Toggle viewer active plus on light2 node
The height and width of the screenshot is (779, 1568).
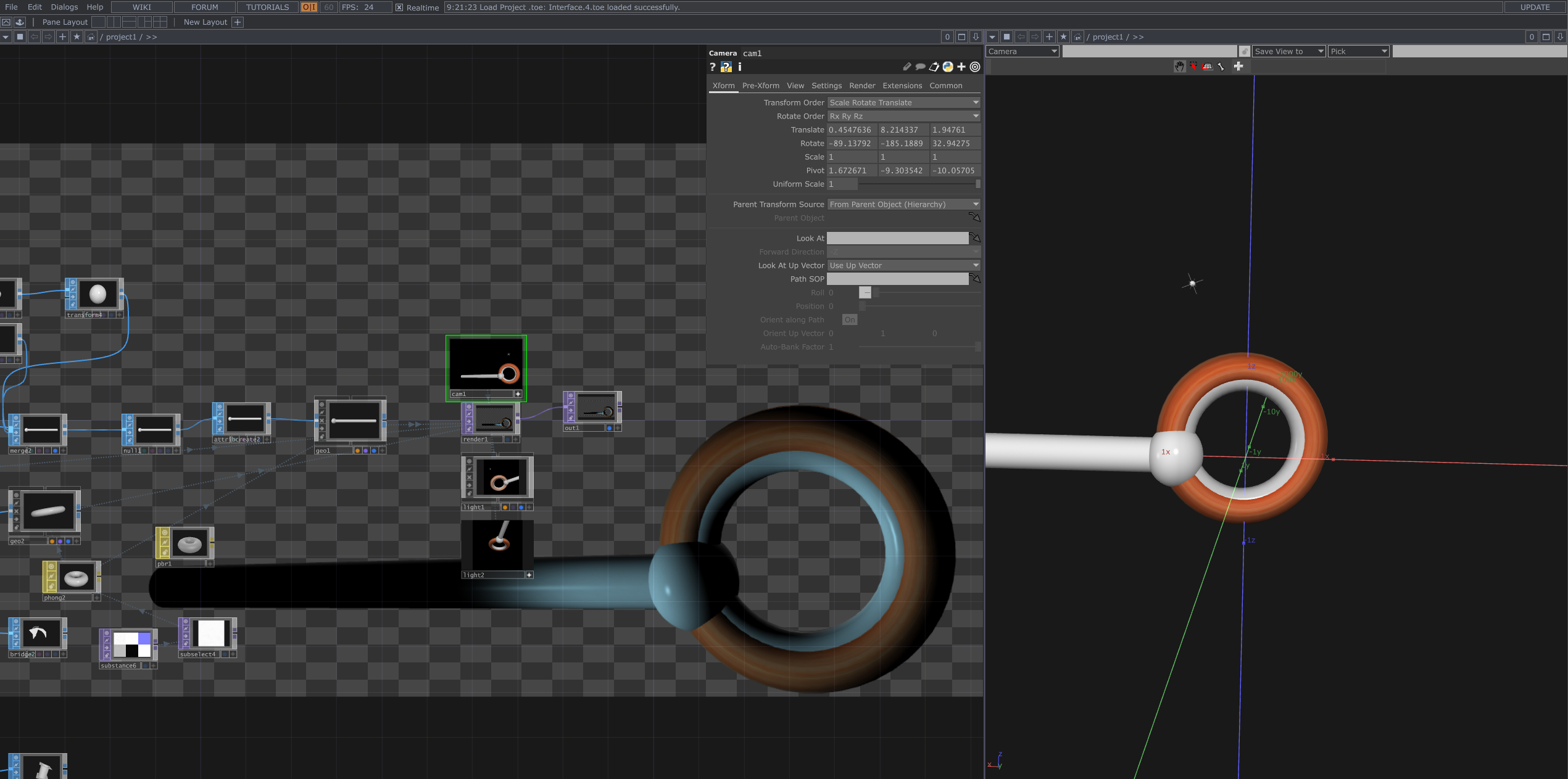coord(529,575)
